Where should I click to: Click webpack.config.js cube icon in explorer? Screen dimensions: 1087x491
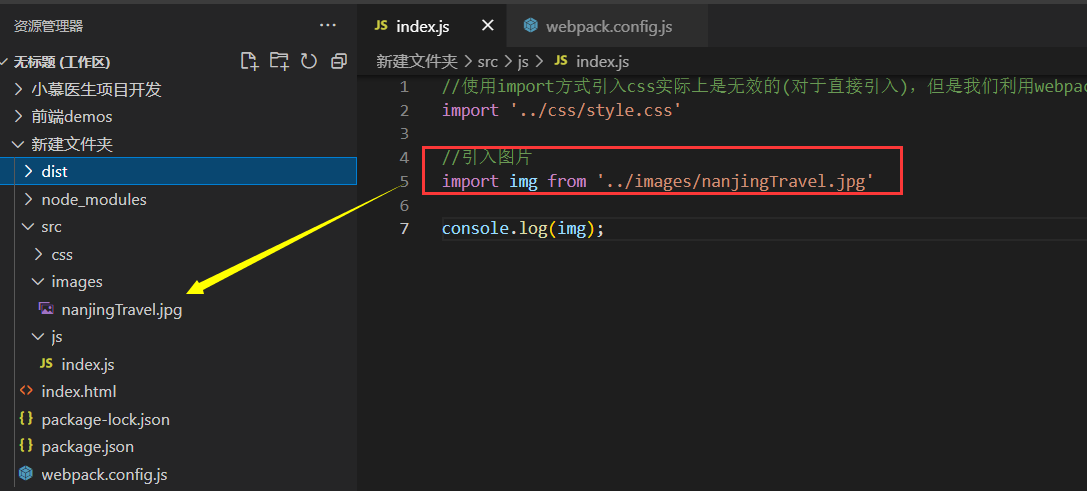click(x=26, y=474)
